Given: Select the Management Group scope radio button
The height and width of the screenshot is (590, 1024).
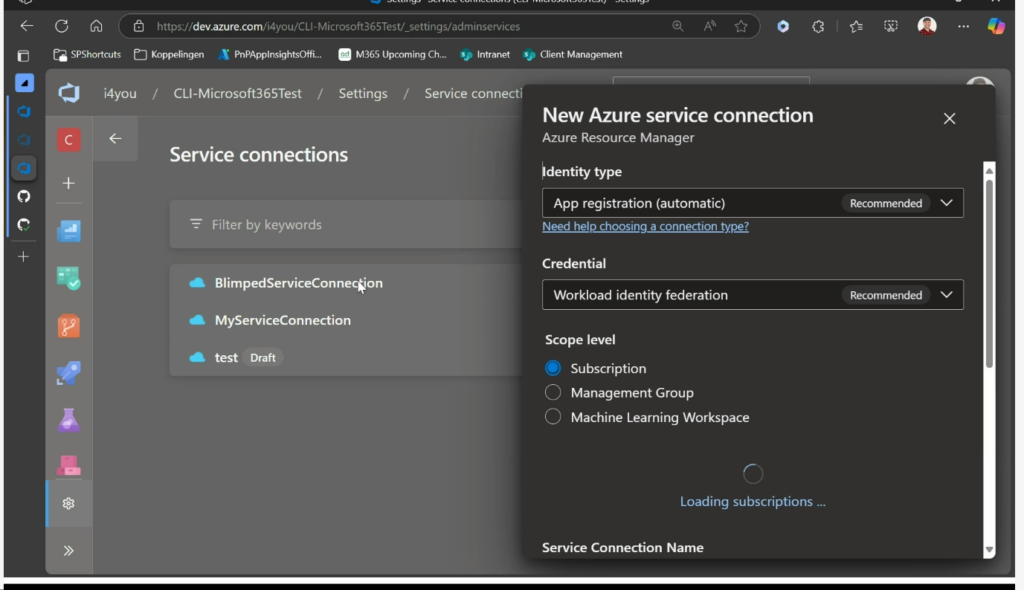Looking at the screenshot, I should coord(553,392).
